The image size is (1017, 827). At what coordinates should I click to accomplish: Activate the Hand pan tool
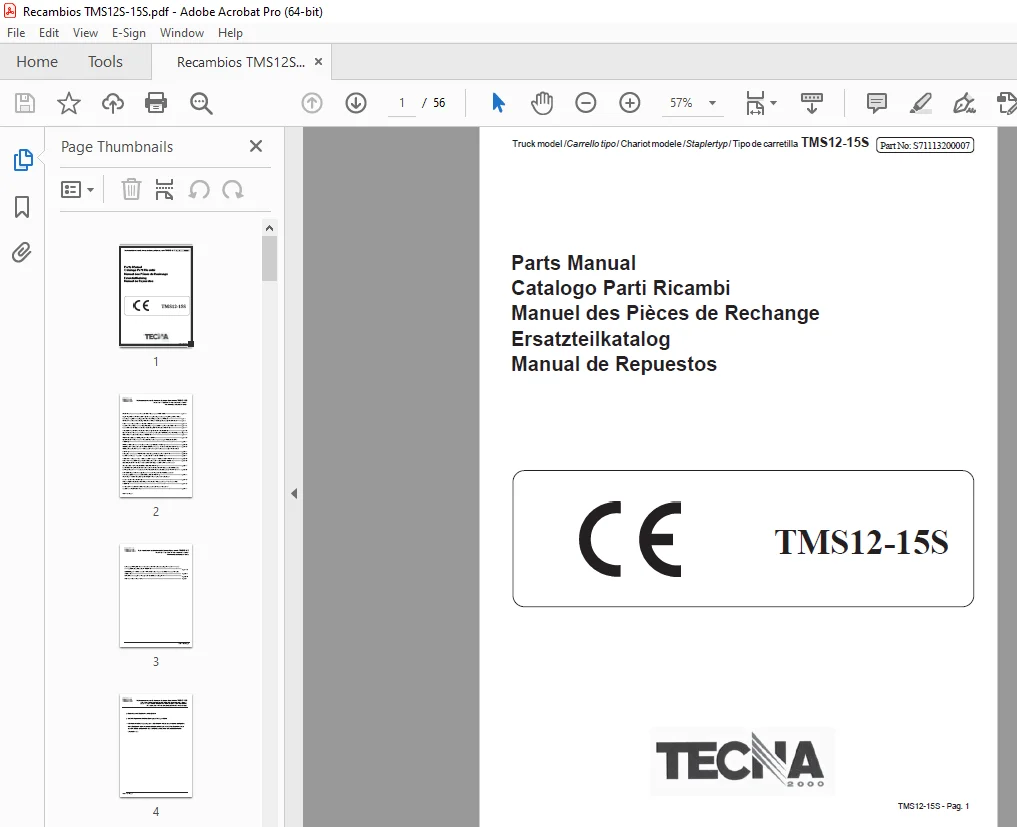pyautogui.click(x=542, y=102)
